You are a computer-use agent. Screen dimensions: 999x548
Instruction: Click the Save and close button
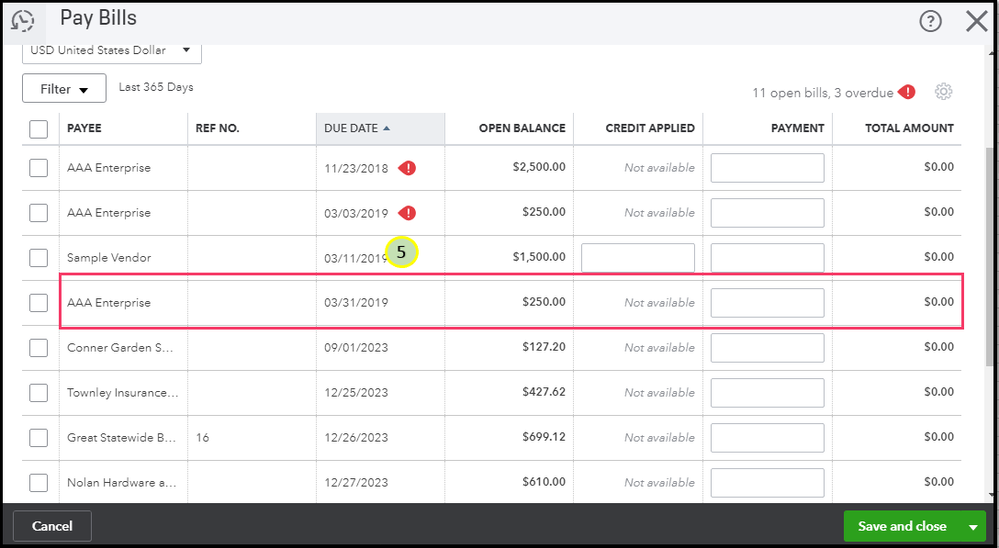(x=902, y=526)
